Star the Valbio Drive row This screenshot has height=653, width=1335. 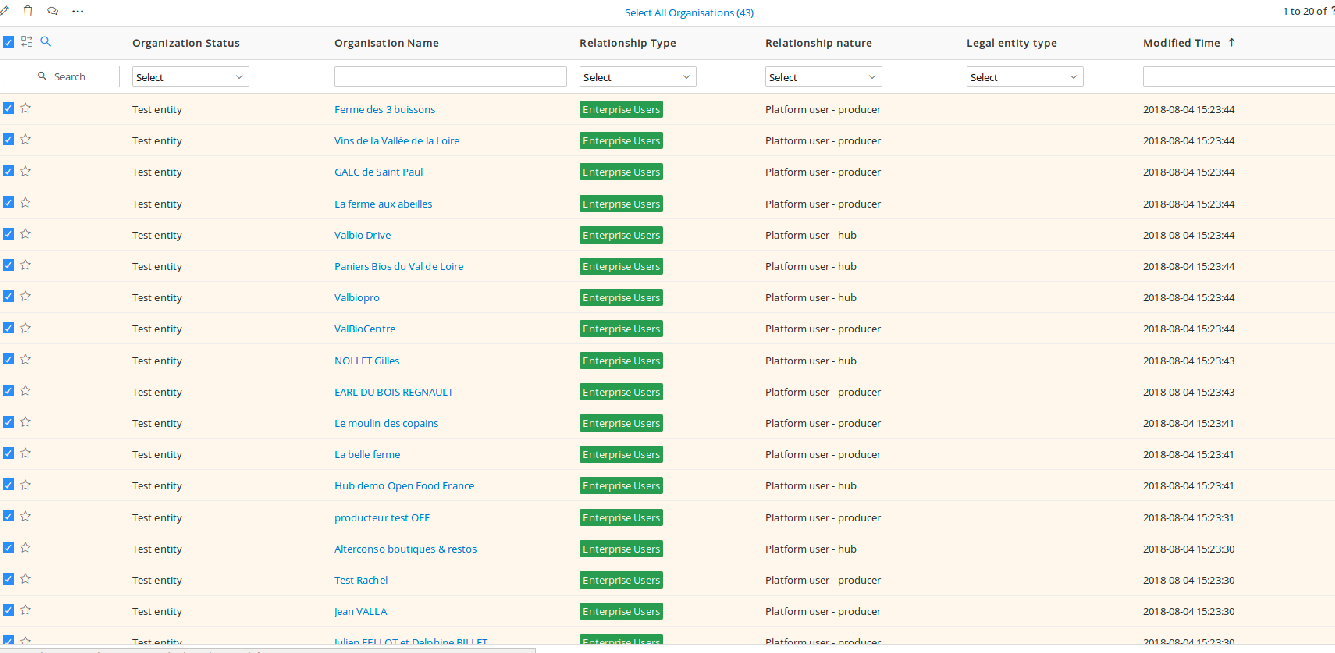pyautogui.click(x=26, y=234)
